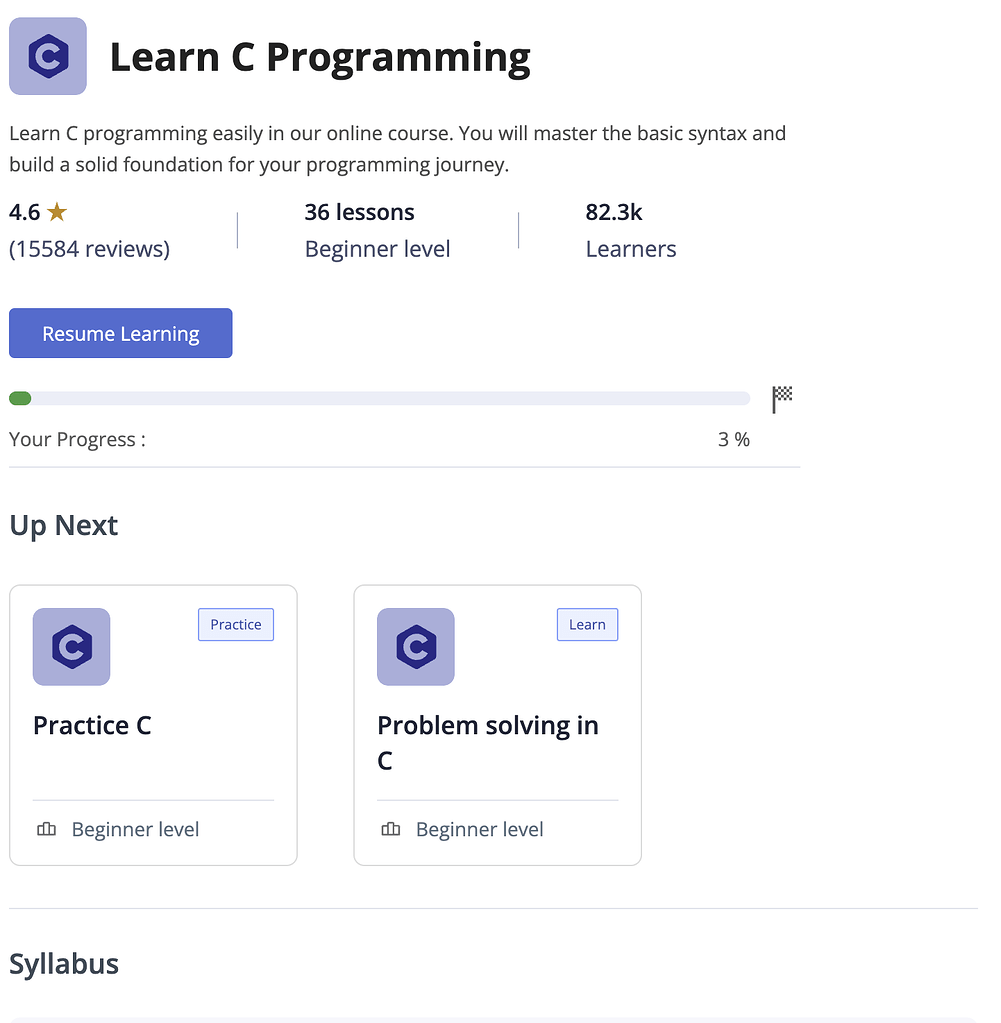Image resolution: width=1001 pixels, height=1023 pixels.
Task: Select the Practice badge on the Practice C card
Action: coord(235,624)
